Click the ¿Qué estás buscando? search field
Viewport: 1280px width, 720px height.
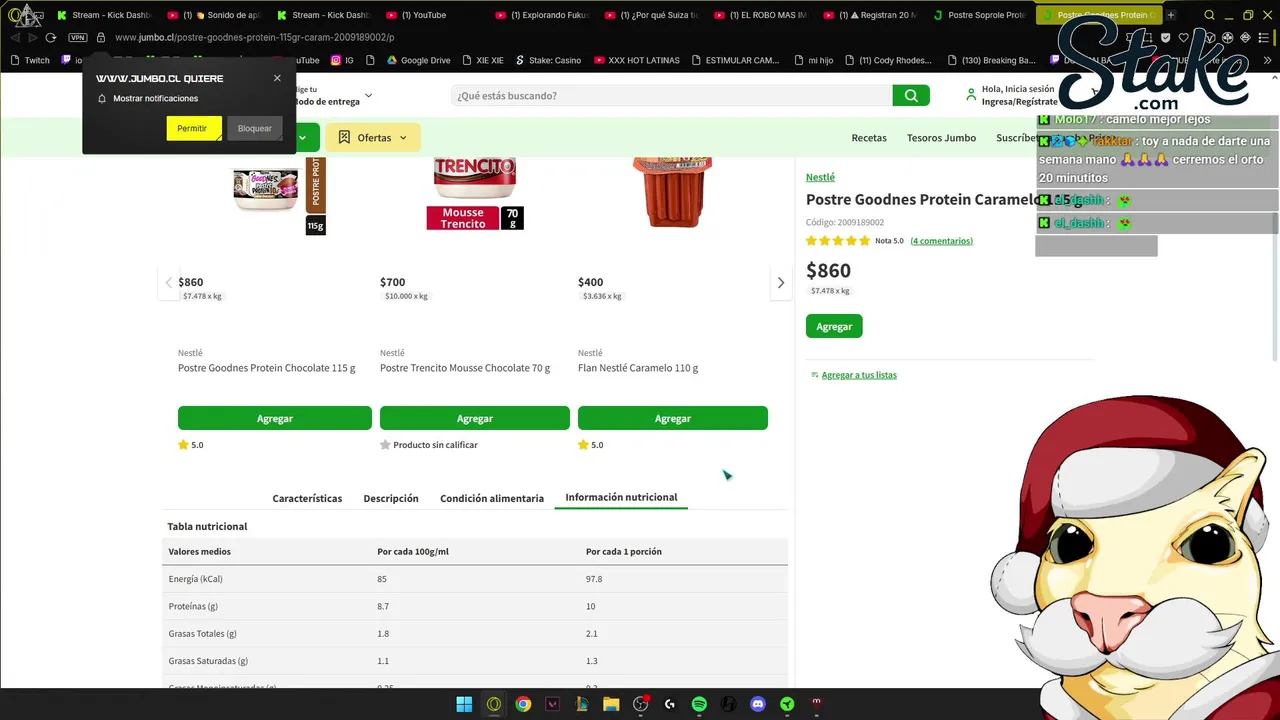tap(671, 95)
